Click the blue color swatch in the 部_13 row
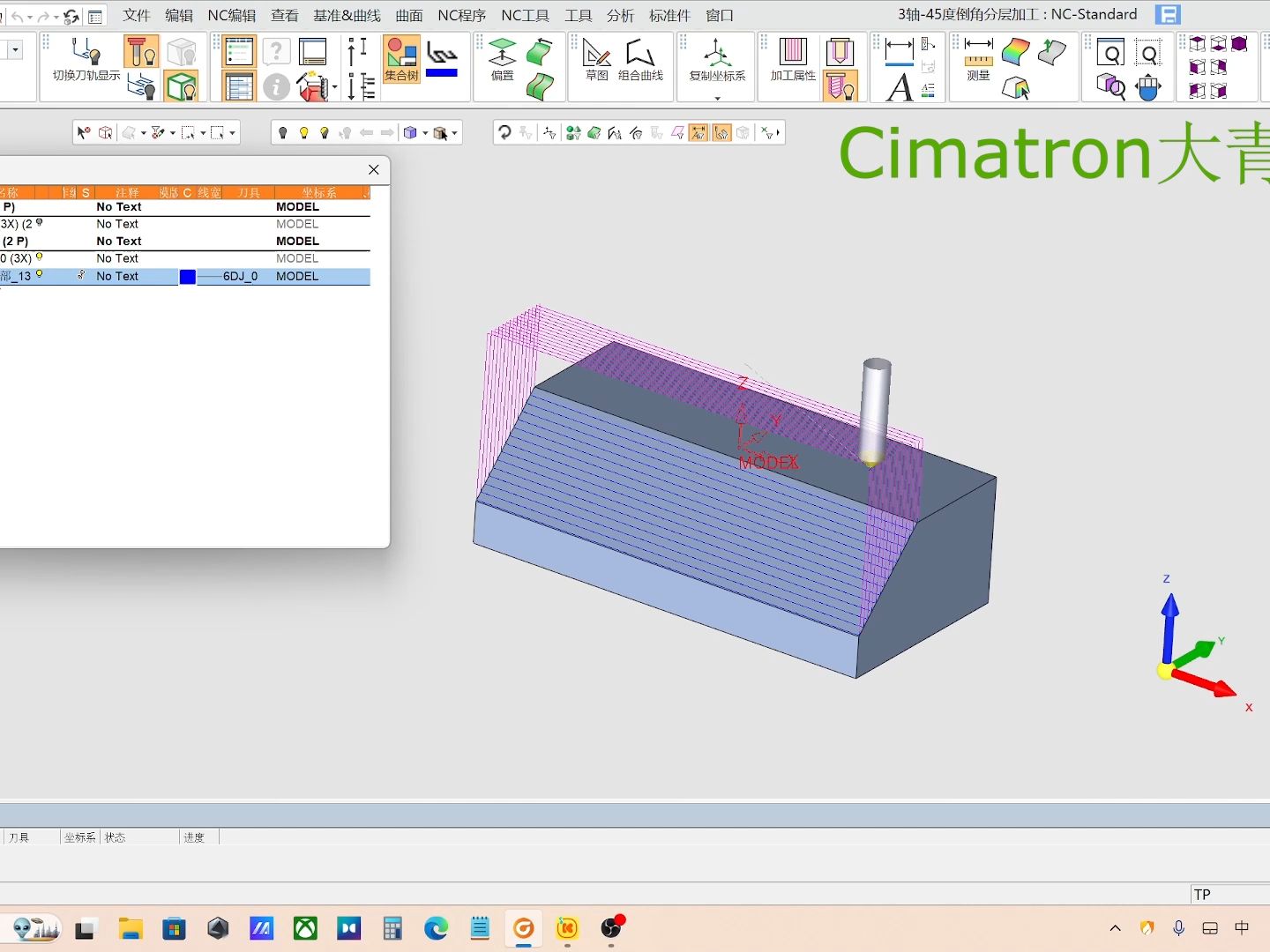1270x952 pixels. [x=188, y=277]
